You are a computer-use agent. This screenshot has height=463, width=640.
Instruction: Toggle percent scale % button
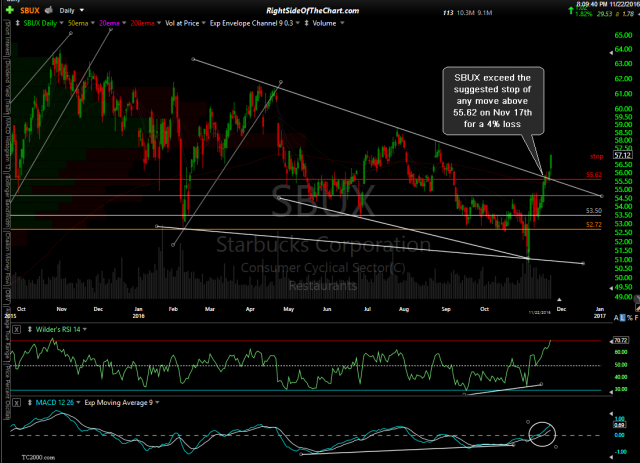(x=630, y=318)
